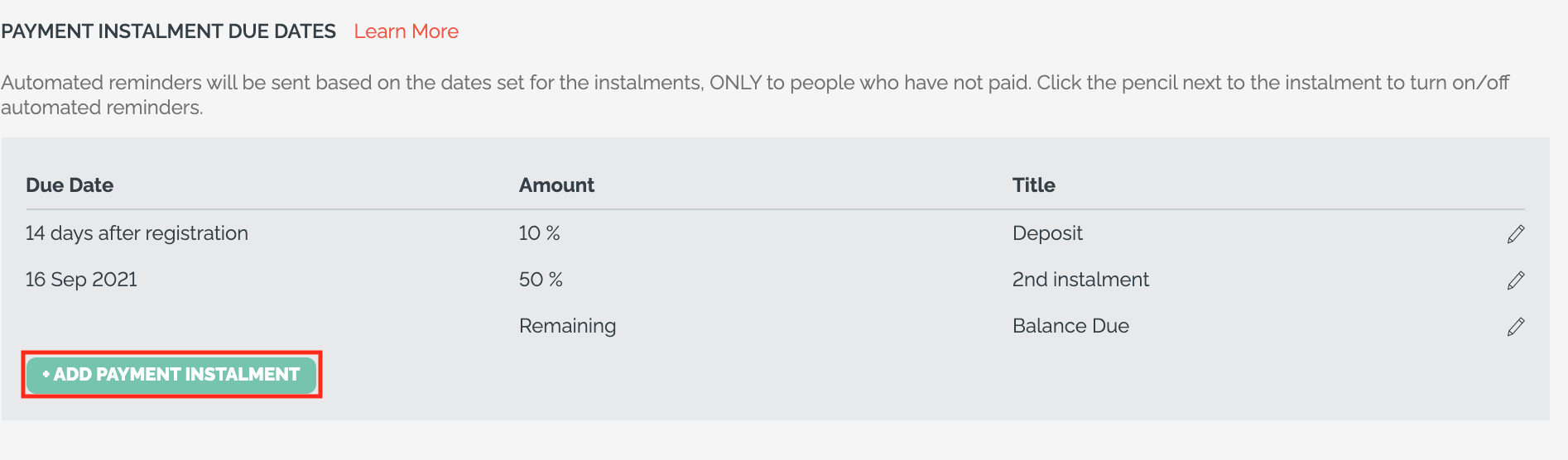Click the 16 Sep 2021 due date
This screenshot has width=1568, height=460.
pyautogui.click(x=81, y=280)
